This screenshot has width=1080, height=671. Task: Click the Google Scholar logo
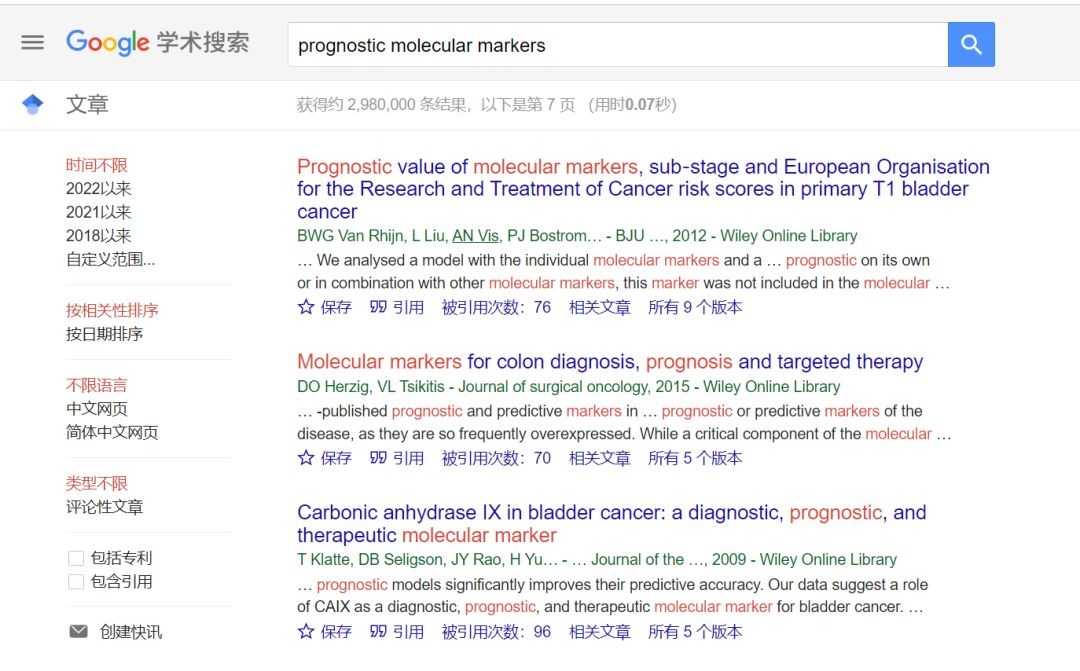coord(157,43)
